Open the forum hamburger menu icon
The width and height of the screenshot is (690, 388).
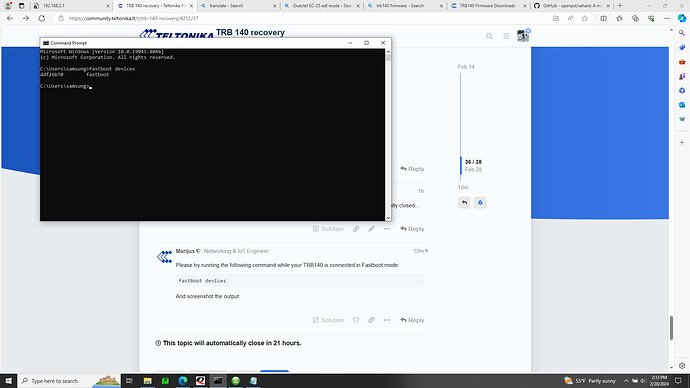click(x=506, y=36)
